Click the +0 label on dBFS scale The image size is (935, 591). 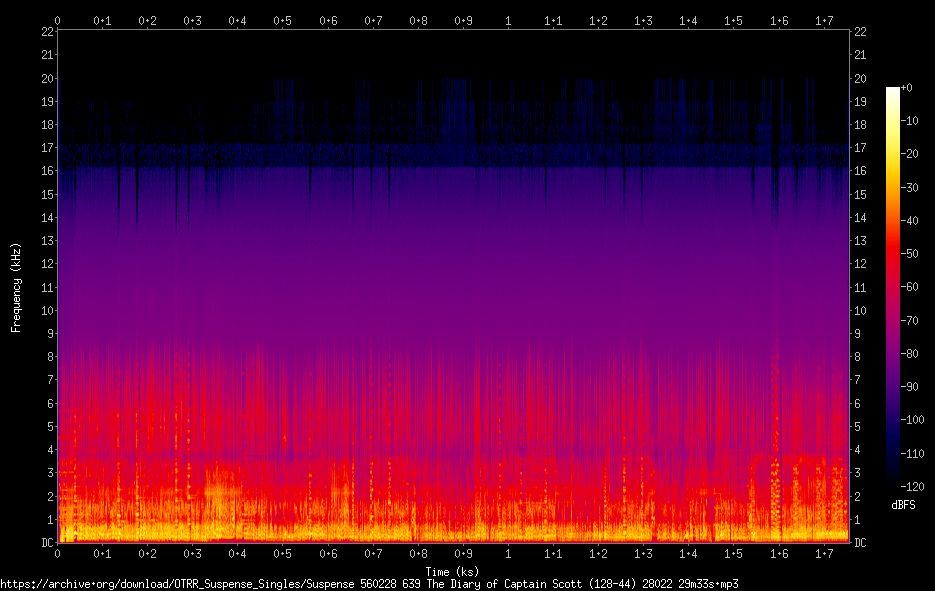tap(907, 88)
